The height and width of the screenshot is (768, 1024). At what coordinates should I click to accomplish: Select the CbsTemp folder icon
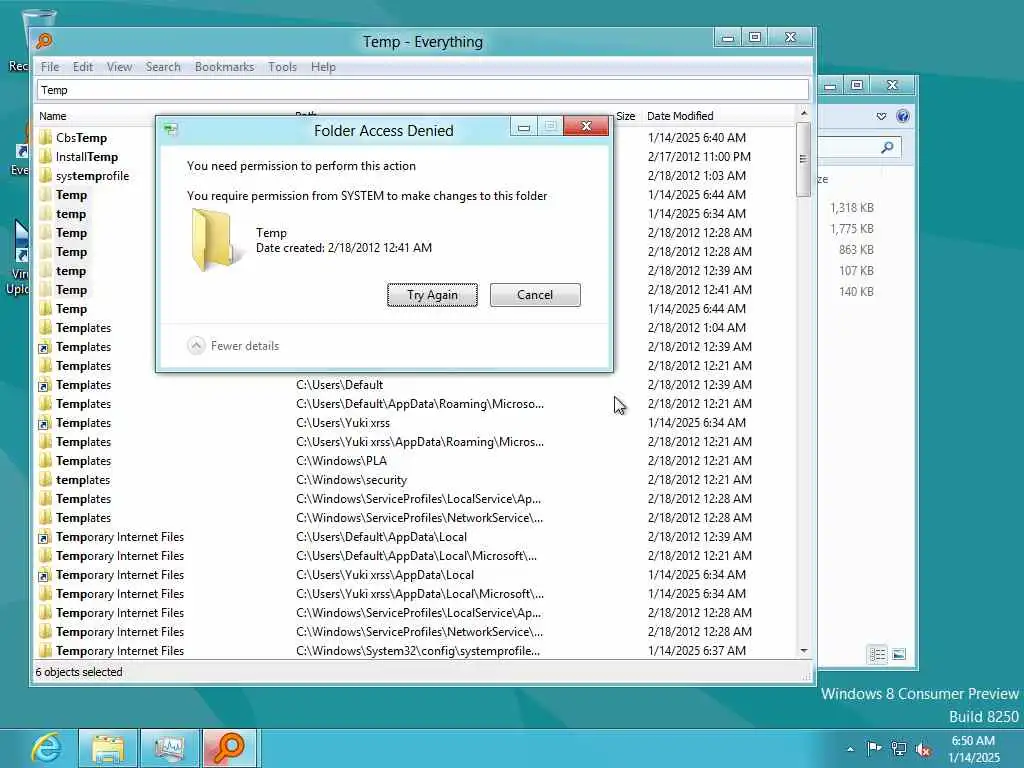coord(45,138)
